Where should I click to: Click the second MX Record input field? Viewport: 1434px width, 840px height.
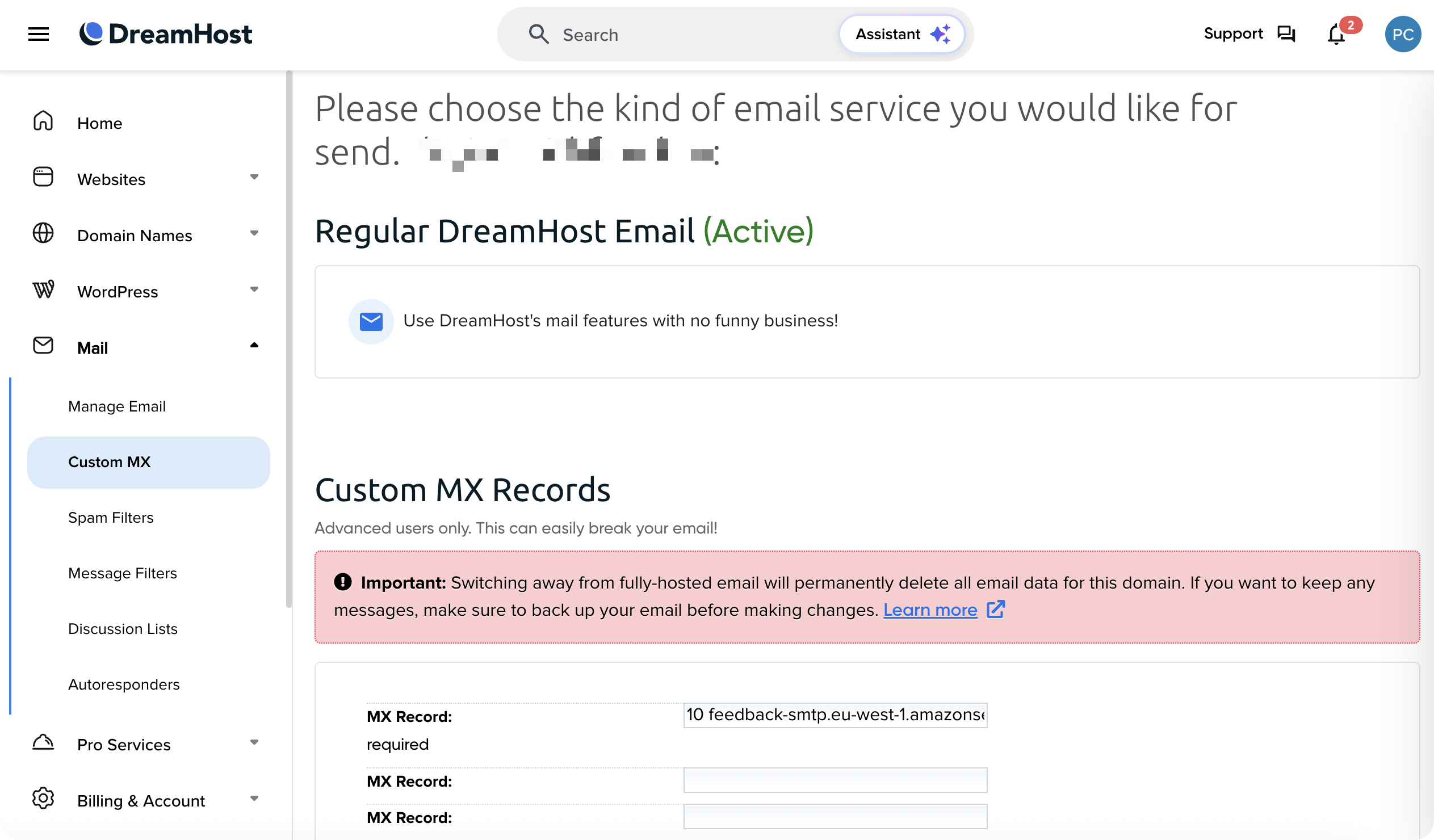[x=835, y=780]
